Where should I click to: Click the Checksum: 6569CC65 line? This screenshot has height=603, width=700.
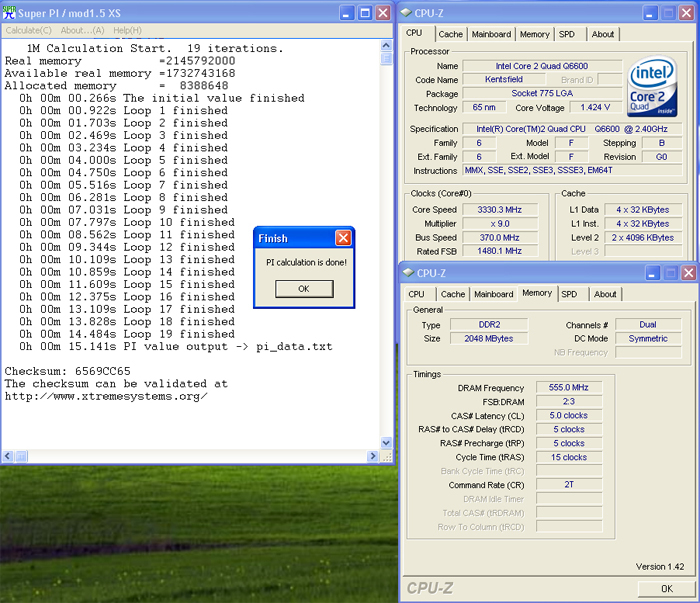(x=67, y=371)
